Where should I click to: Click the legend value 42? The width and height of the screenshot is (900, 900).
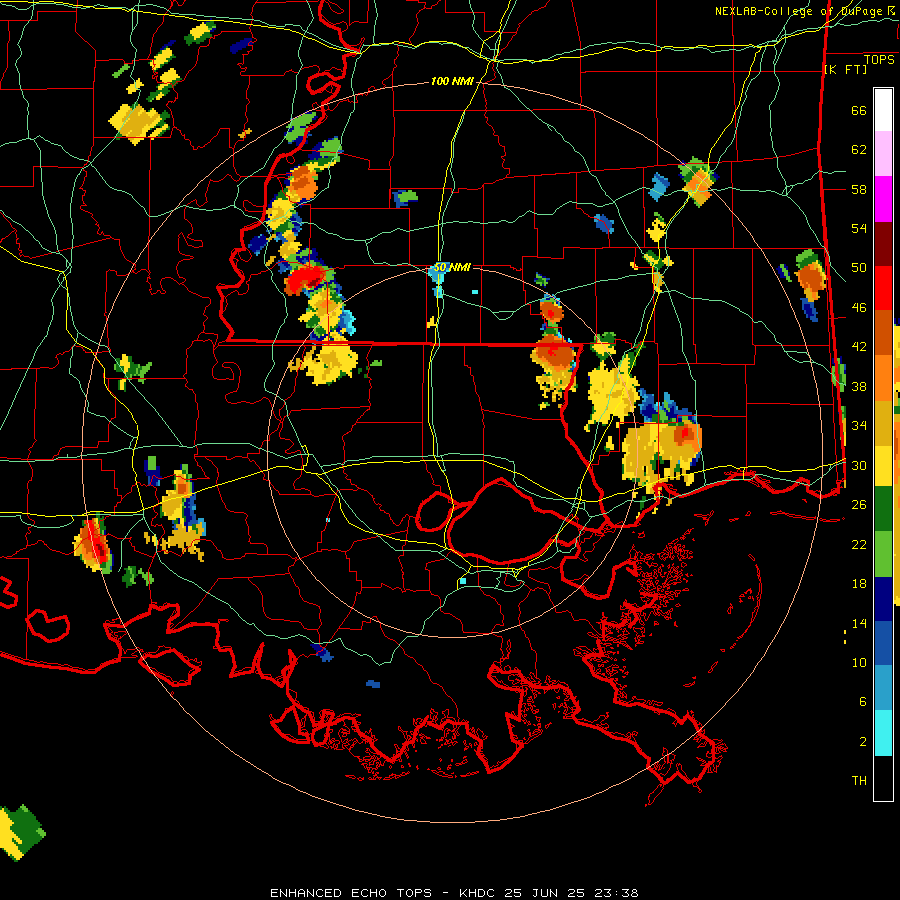pyautogui.click(x=859, y=347)
